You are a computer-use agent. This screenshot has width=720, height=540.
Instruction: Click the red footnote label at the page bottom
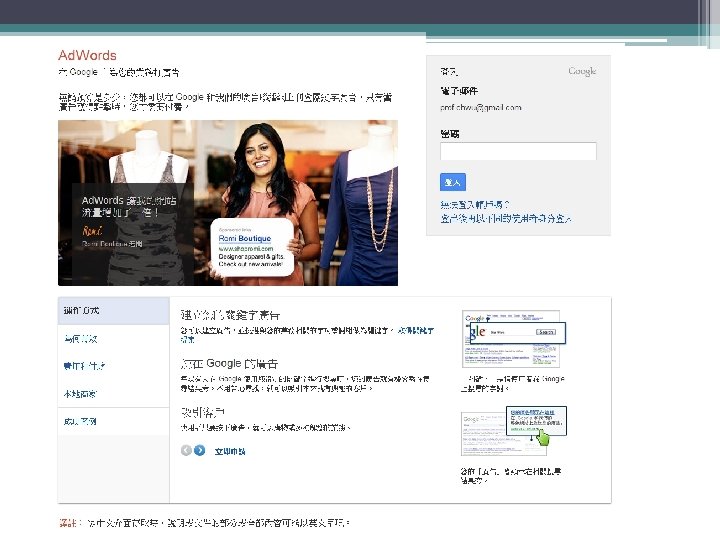[70, 523]
